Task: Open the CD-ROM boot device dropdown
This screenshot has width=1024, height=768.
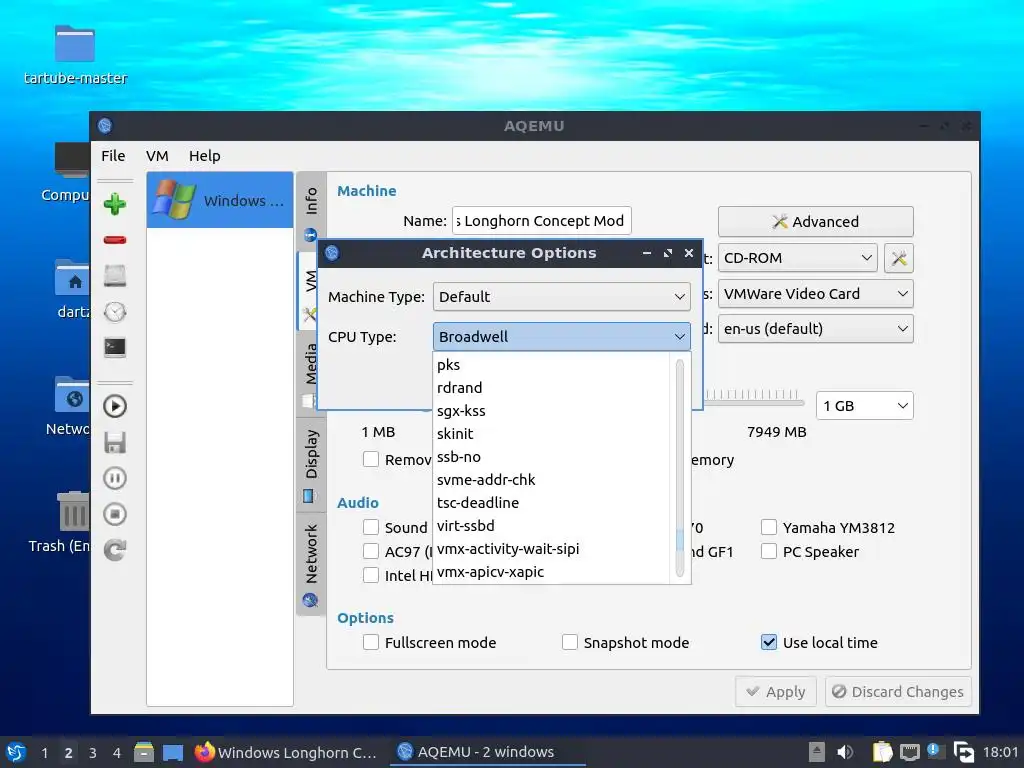Action: 797,258
